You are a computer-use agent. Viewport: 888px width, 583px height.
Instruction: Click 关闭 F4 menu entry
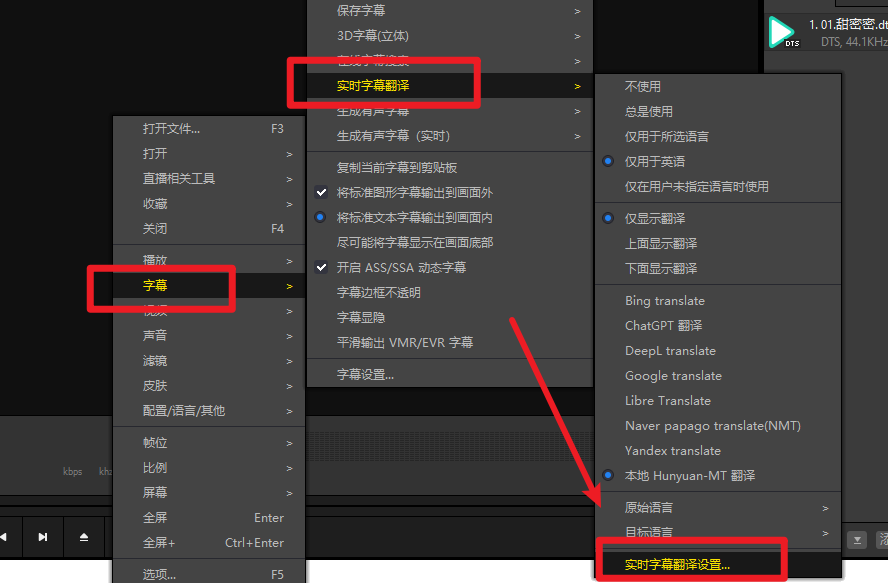tap(209, 228)
